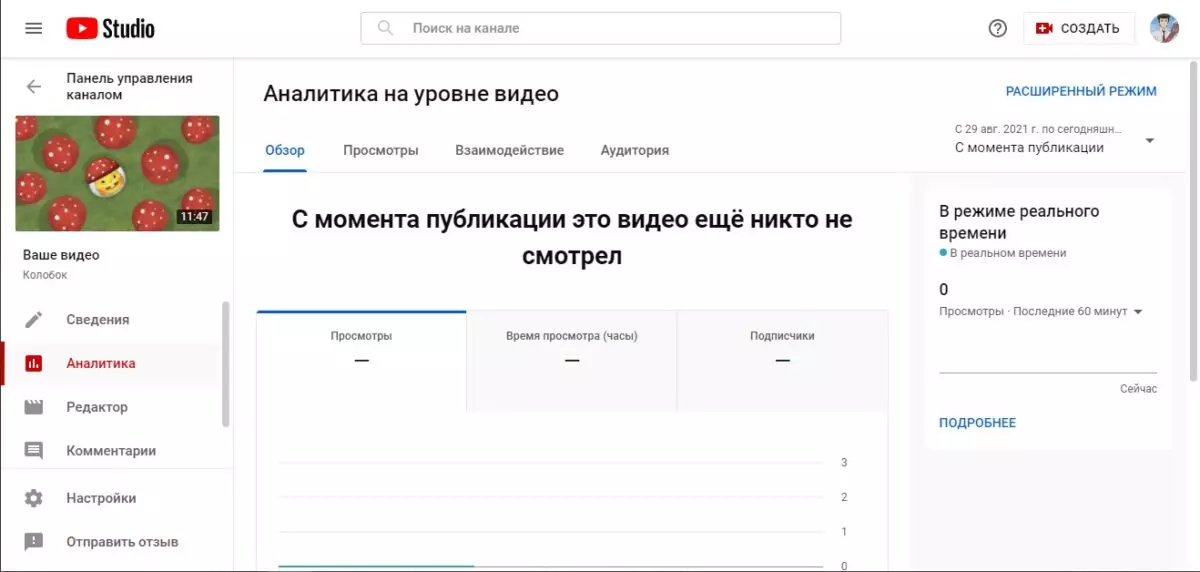The image size is (1200, 572).
Task: Click the search field Поиск на канале
Action: 601,28
